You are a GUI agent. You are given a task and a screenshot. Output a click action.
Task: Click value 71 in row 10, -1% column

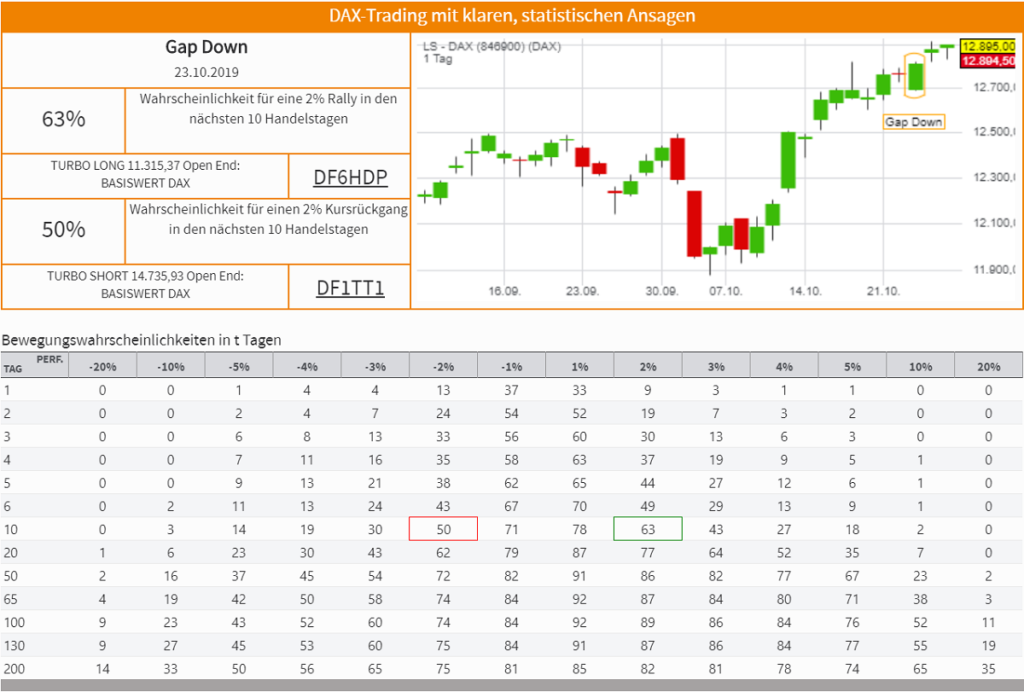click(511, 529)
